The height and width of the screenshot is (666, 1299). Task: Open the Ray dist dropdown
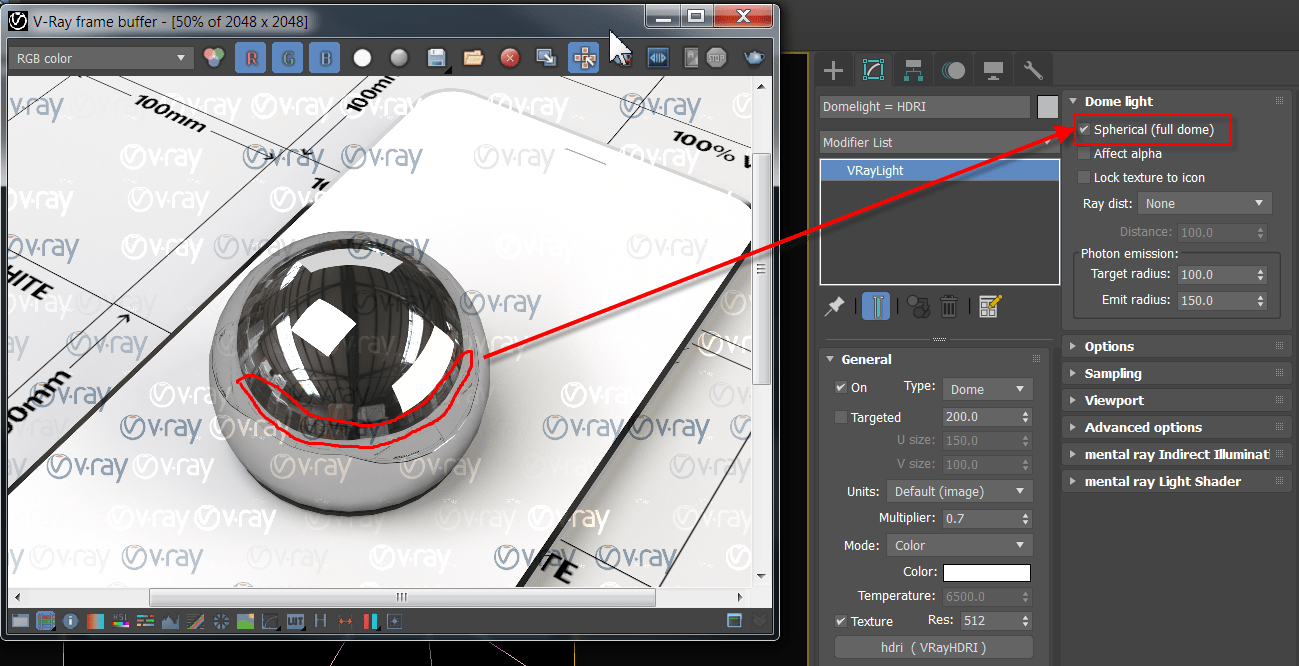(x=1205, y=203)
